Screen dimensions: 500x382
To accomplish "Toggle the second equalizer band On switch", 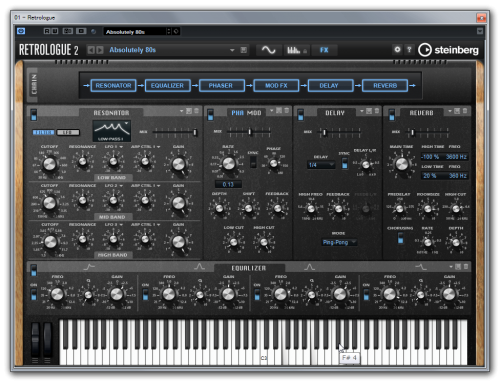I will (145, 295).
